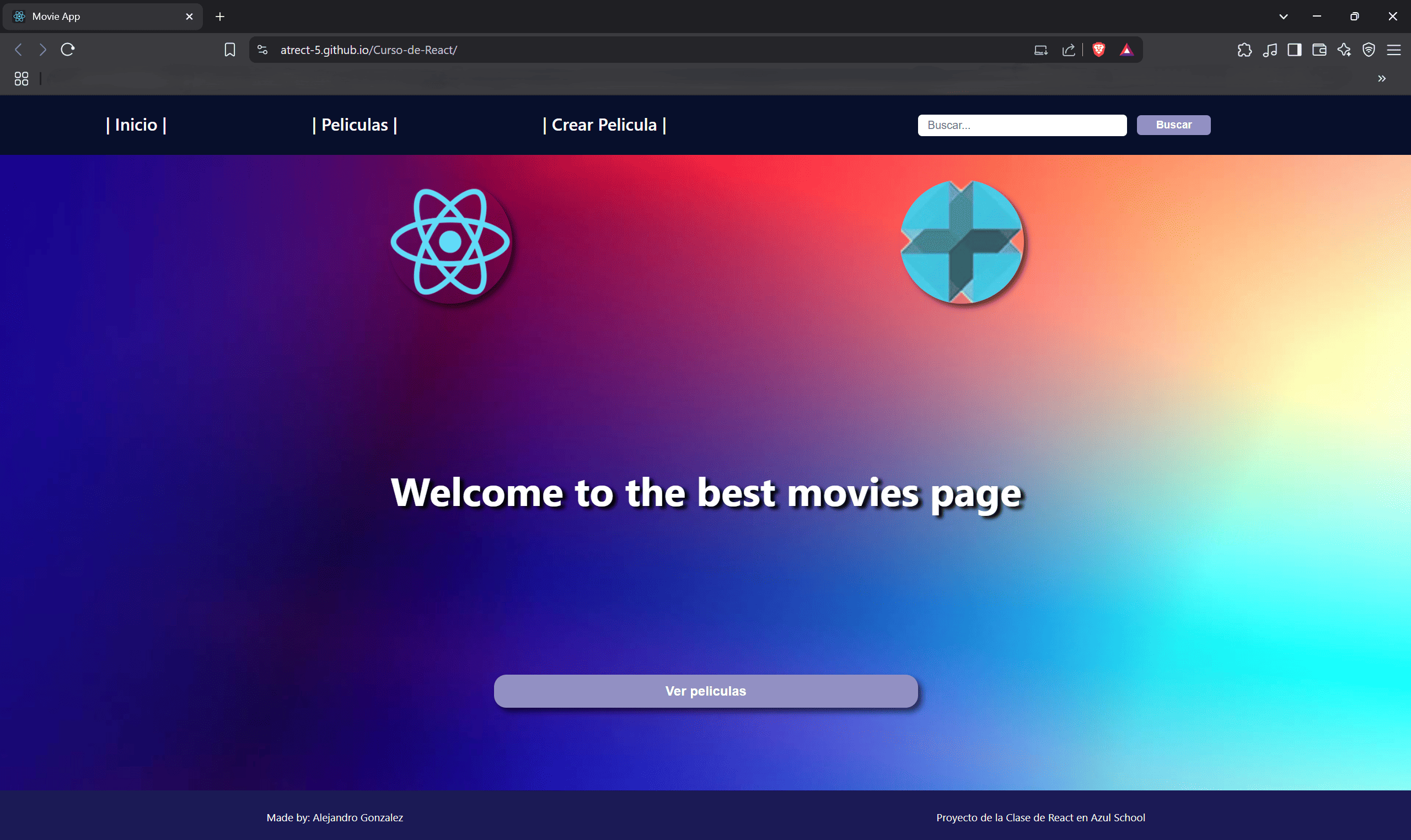Click the blue cross Azul School logo
Viewport: 1411px width, 840px height.
pyautogui.click(x=962, y=243)
